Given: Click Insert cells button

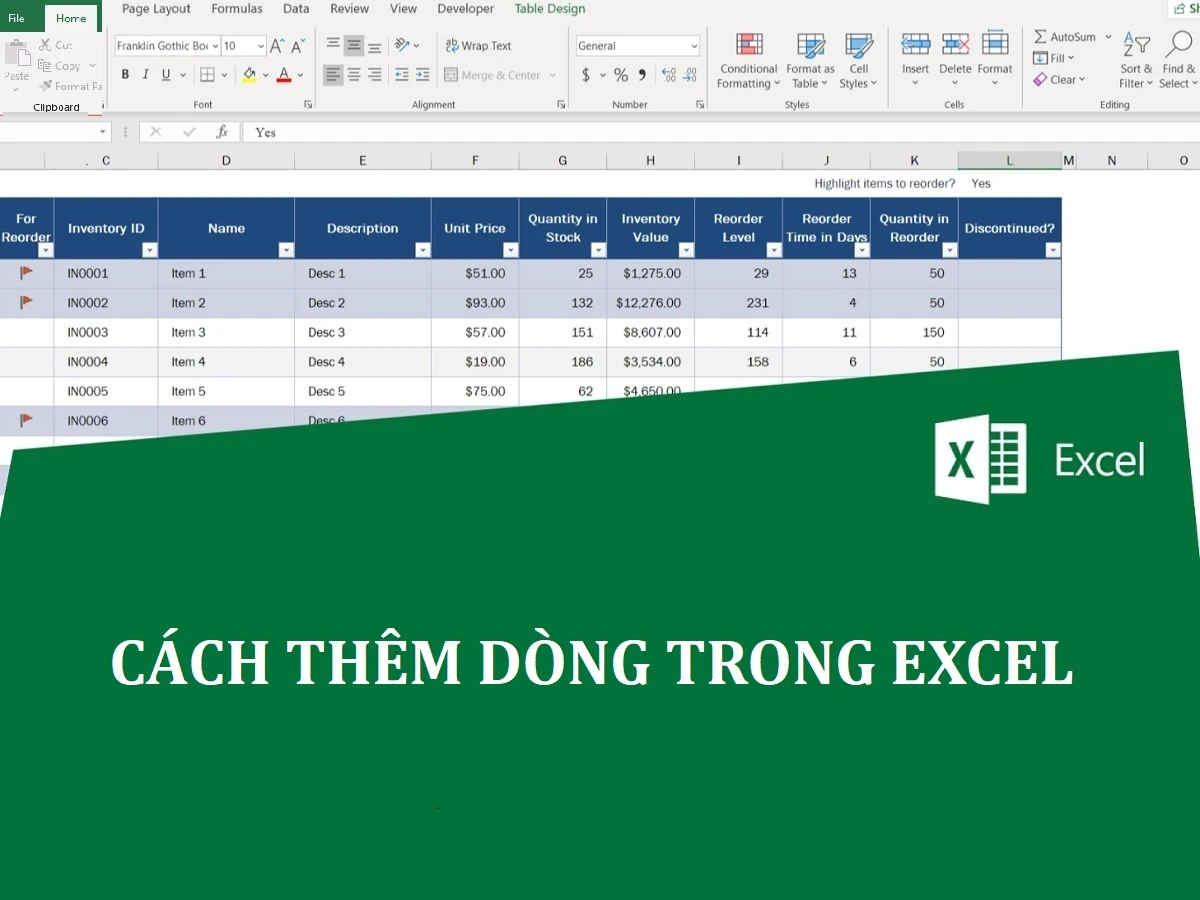Looking at the screenshot, I should (915, 61).
